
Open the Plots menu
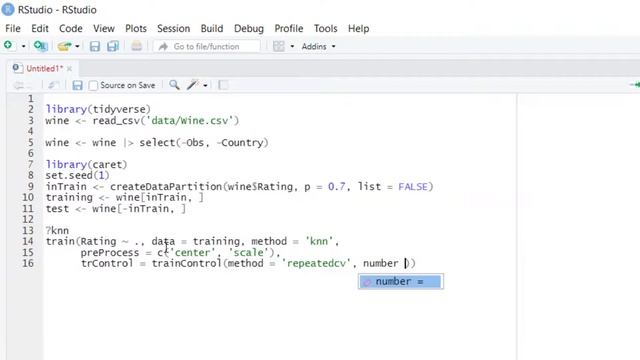click(x=136, y=29)
